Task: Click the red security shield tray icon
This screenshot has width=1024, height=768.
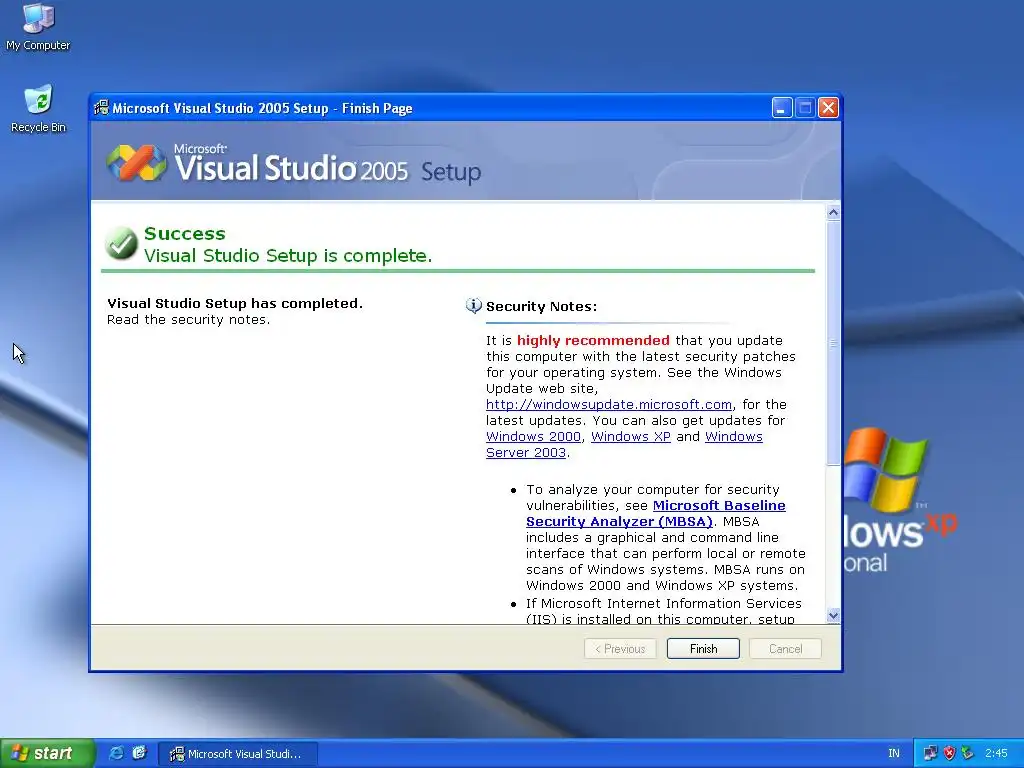Action: [x=949, y=753]
